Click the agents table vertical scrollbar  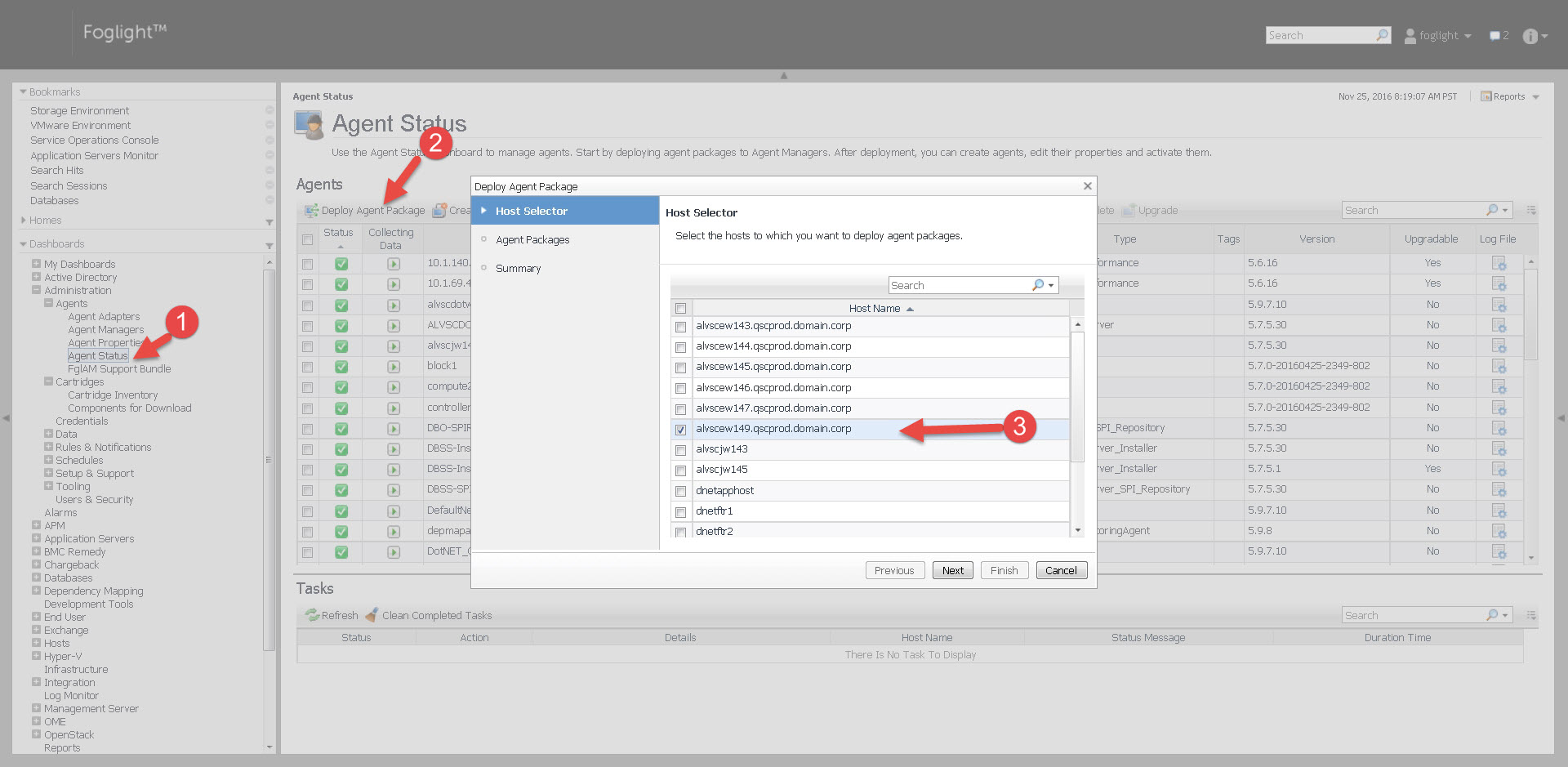(x=1531, y=314)
